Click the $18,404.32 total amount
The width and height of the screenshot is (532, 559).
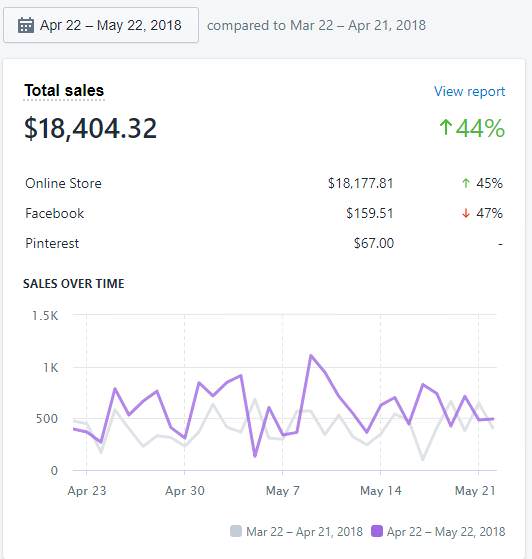point(91,128)
